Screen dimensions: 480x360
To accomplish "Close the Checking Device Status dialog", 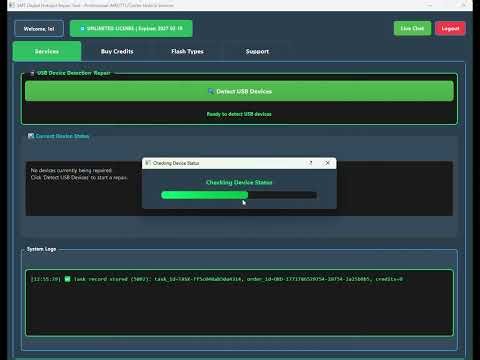I will pos(327,163).
